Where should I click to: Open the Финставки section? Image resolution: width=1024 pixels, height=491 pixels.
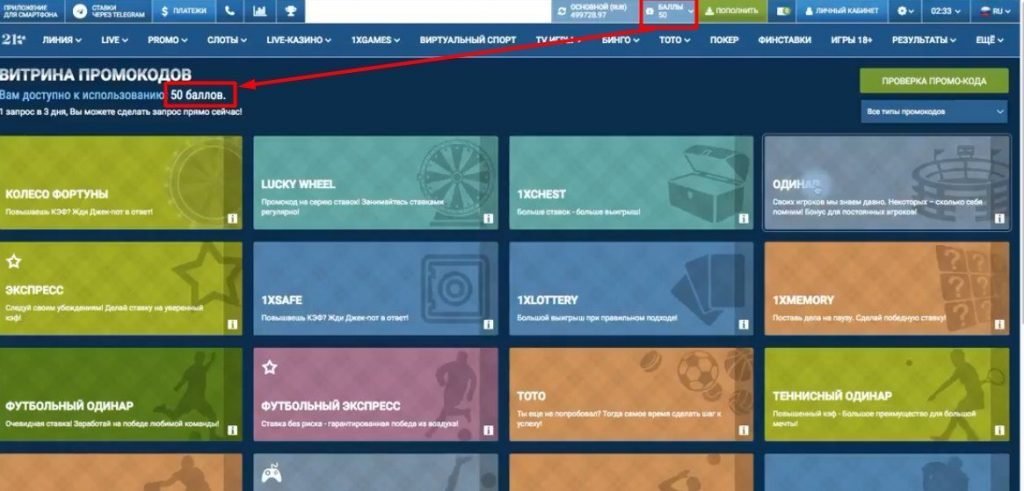click(784, 40)
